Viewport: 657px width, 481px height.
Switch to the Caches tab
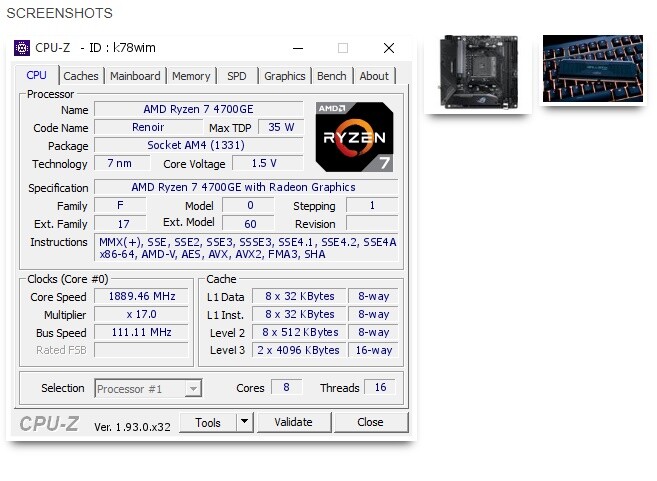(81, 76)
